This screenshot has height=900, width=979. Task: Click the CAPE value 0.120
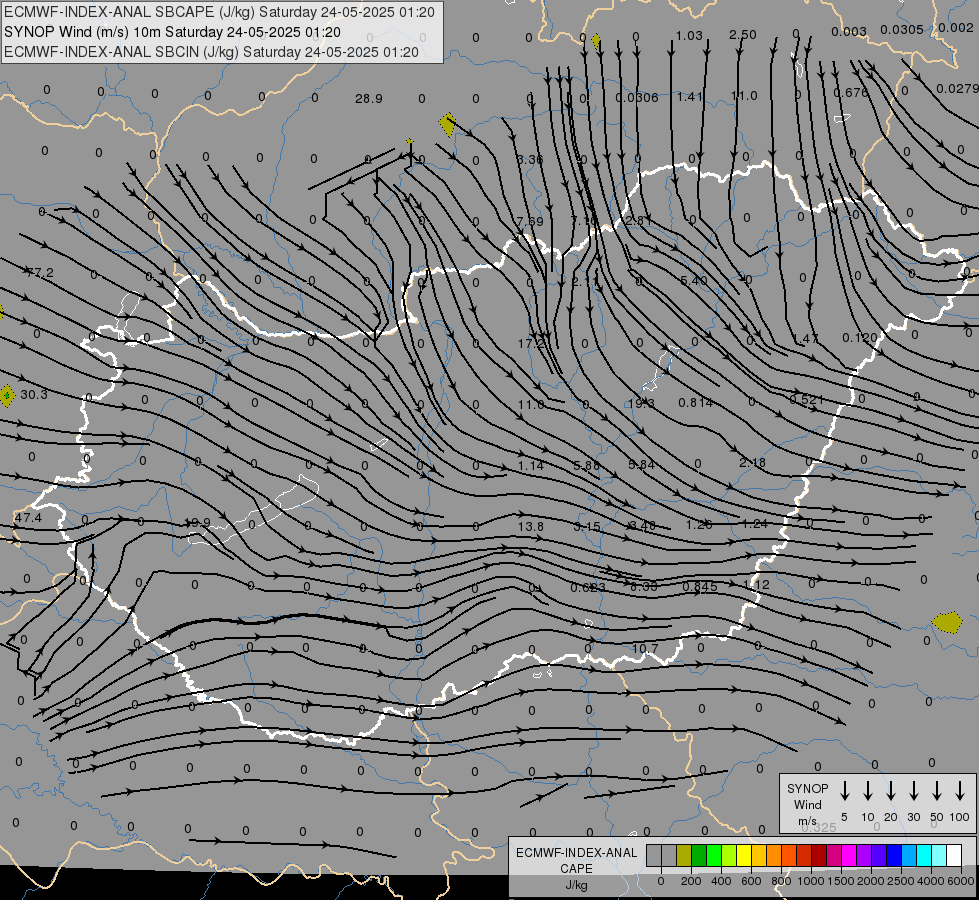pyautogui.click(x=860, y=338)
